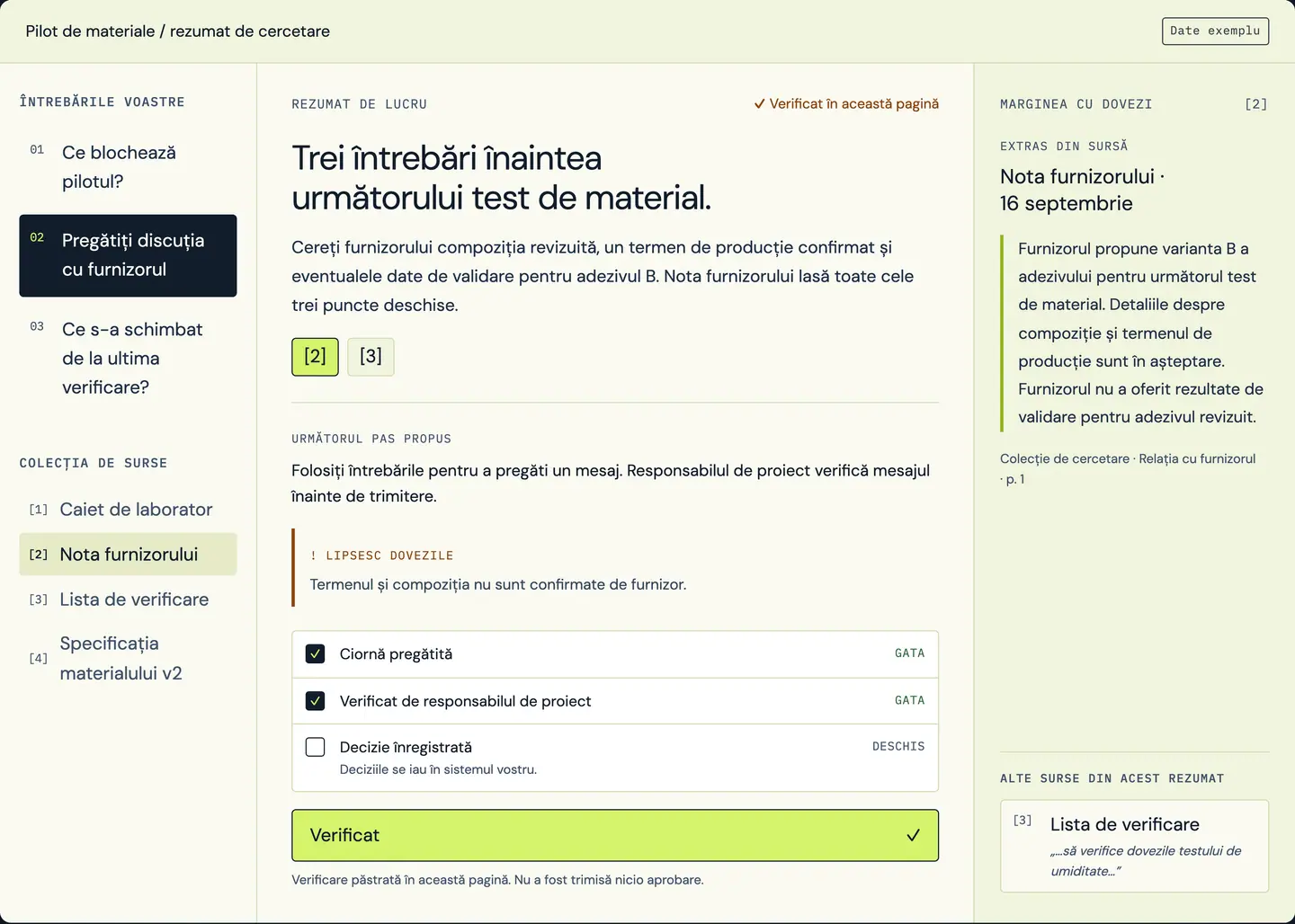
Task: Click the Colecție de cercetare source reference
Action: click(x=1128, y=468)
